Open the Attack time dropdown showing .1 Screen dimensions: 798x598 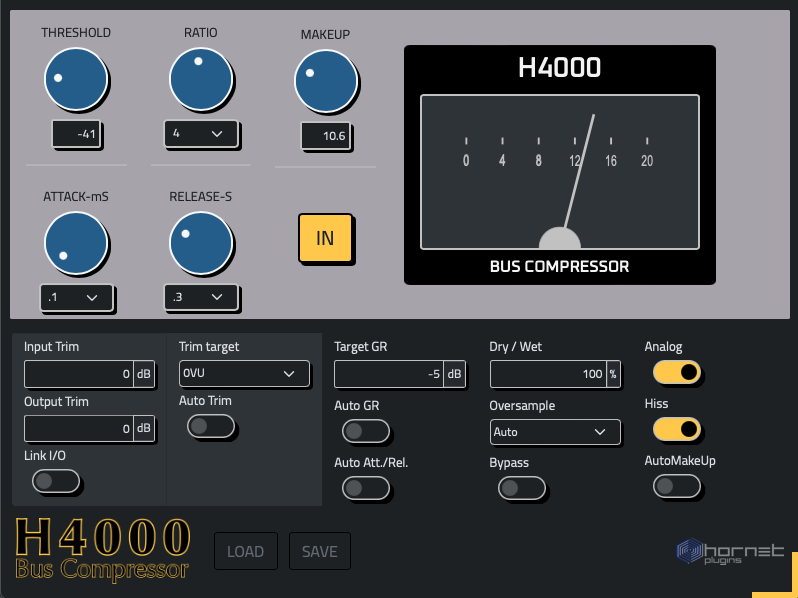tap(77, 297)
